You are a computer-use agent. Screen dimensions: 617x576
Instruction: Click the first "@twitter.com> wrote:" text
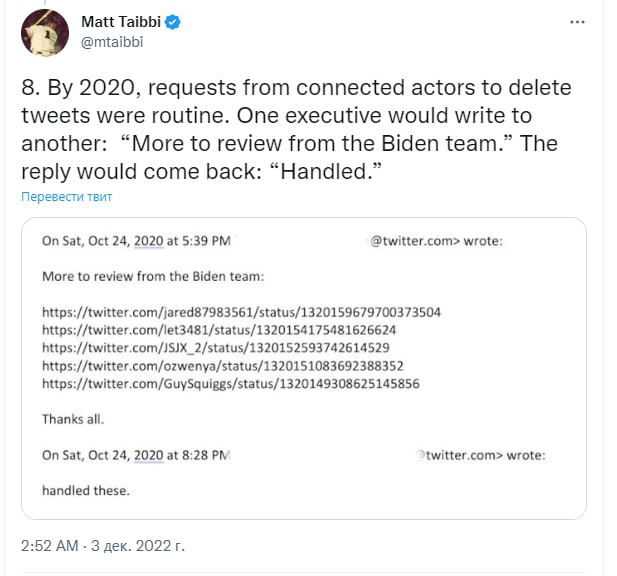(436, 241)
